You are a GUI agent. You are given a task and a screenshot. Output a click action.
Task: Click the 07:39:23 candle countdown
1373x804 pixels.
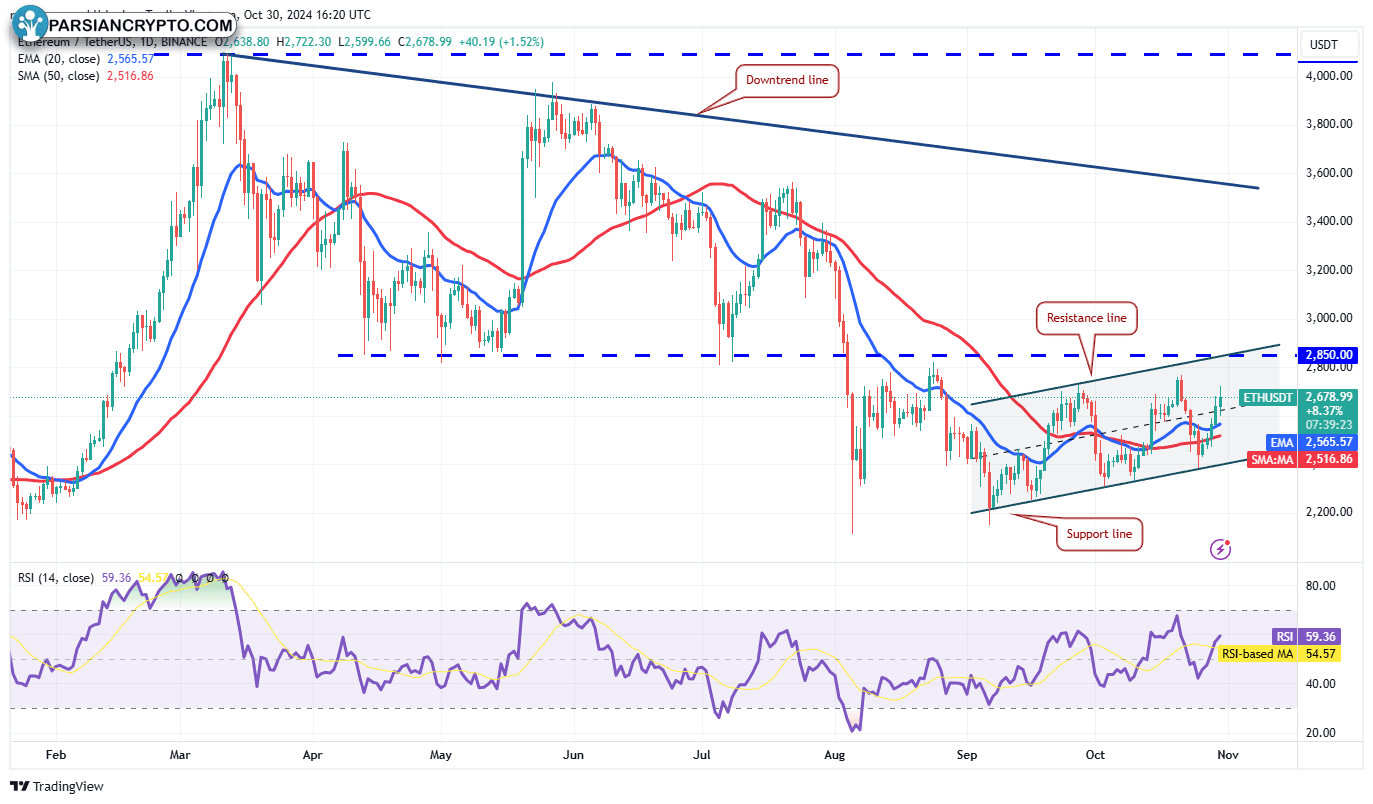click(1328, 423)
